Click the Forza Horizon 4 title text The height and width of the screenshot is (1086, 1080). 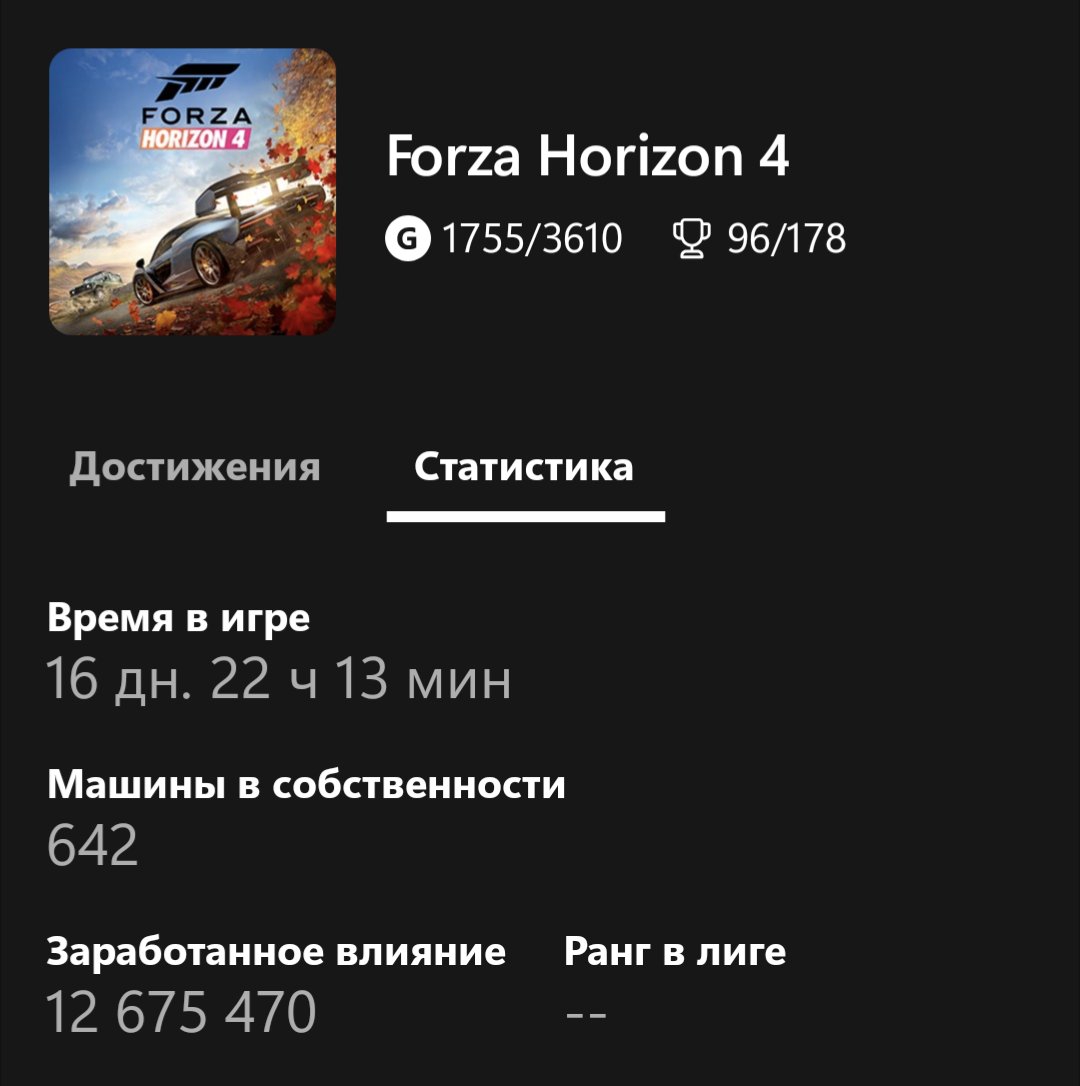587,157
